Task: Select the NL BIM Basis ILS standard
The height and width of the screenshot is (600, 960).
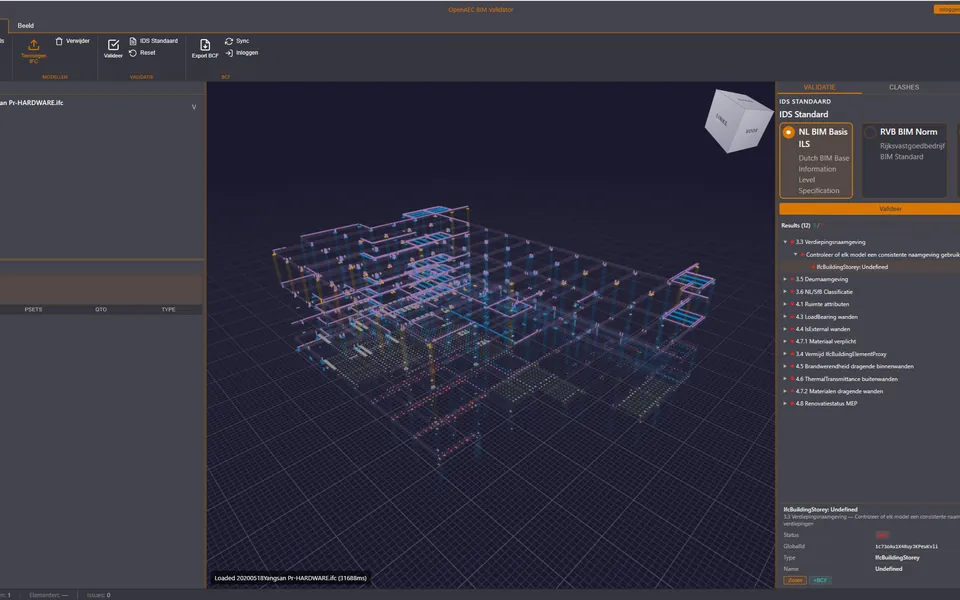Action: 816,160
